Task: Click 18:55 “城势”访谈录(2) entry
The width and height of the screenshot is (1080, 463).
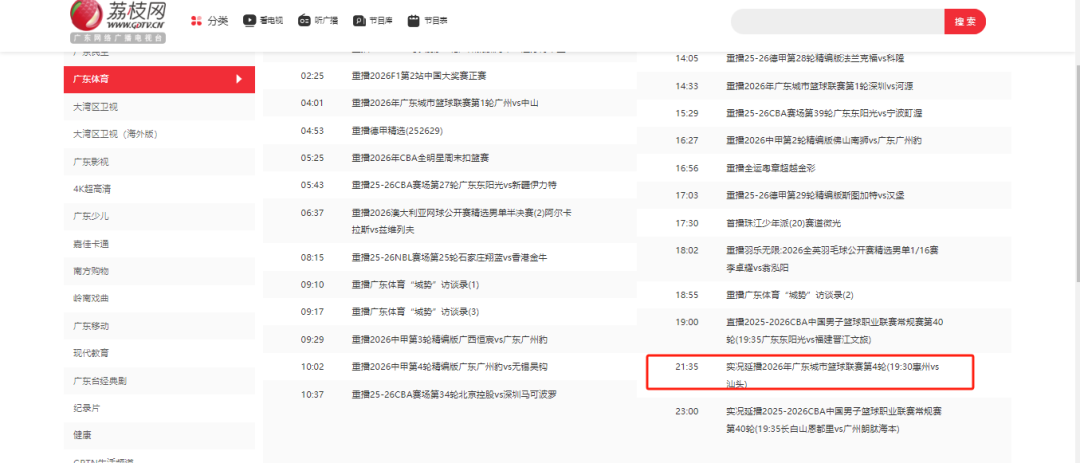Action: (x=824, y=295)
